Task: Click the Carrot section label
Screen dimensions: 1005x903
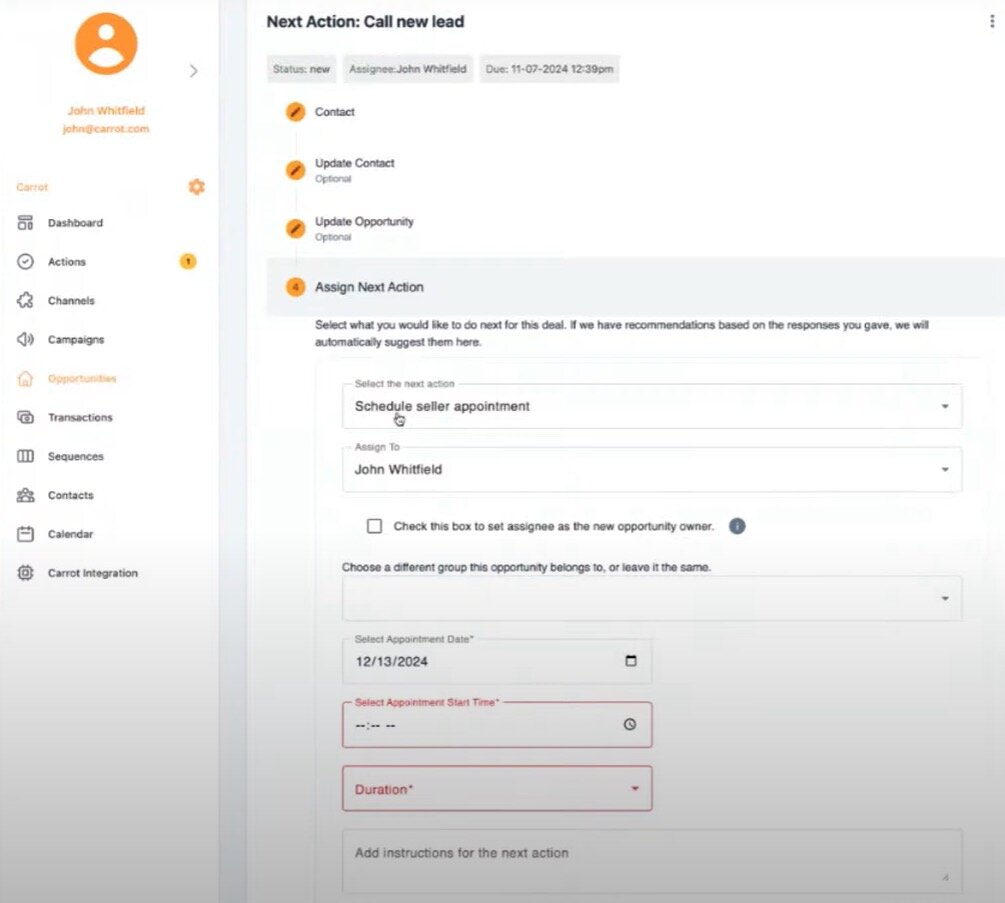Action: (32, 187)
